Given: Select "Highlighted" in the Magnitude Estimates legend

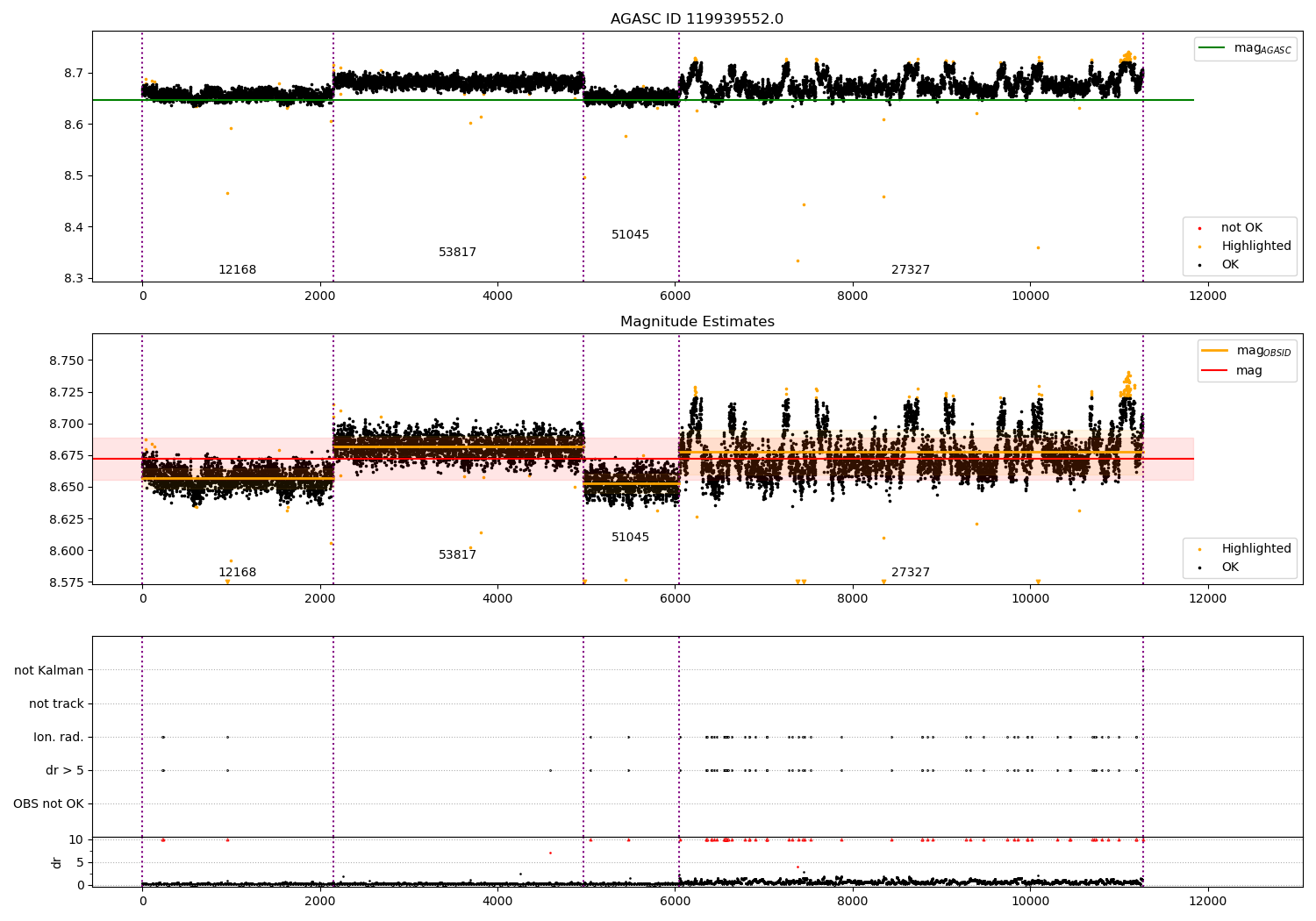Looking at the screenshot, I should 1256,549.
